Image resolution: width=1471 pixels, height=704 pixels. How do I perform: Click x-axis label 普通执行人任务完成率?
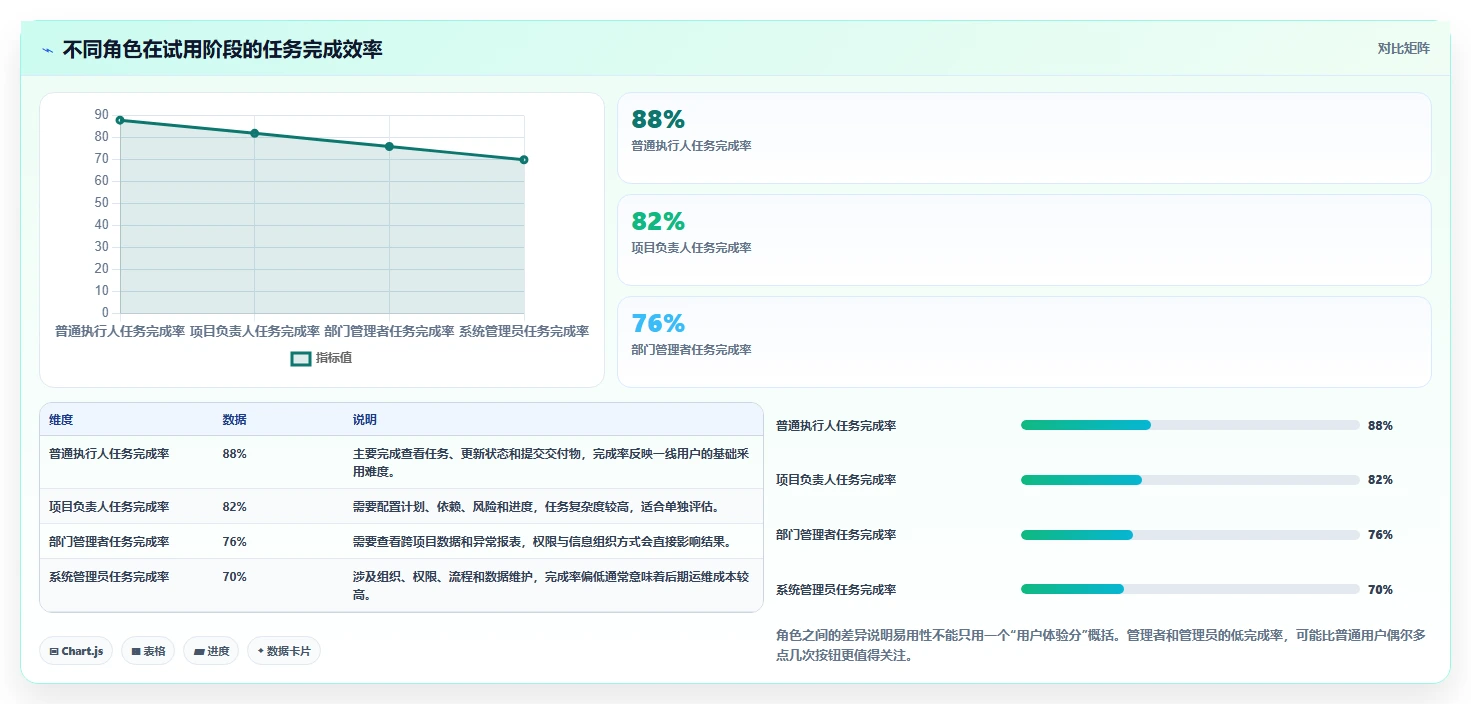120,331
